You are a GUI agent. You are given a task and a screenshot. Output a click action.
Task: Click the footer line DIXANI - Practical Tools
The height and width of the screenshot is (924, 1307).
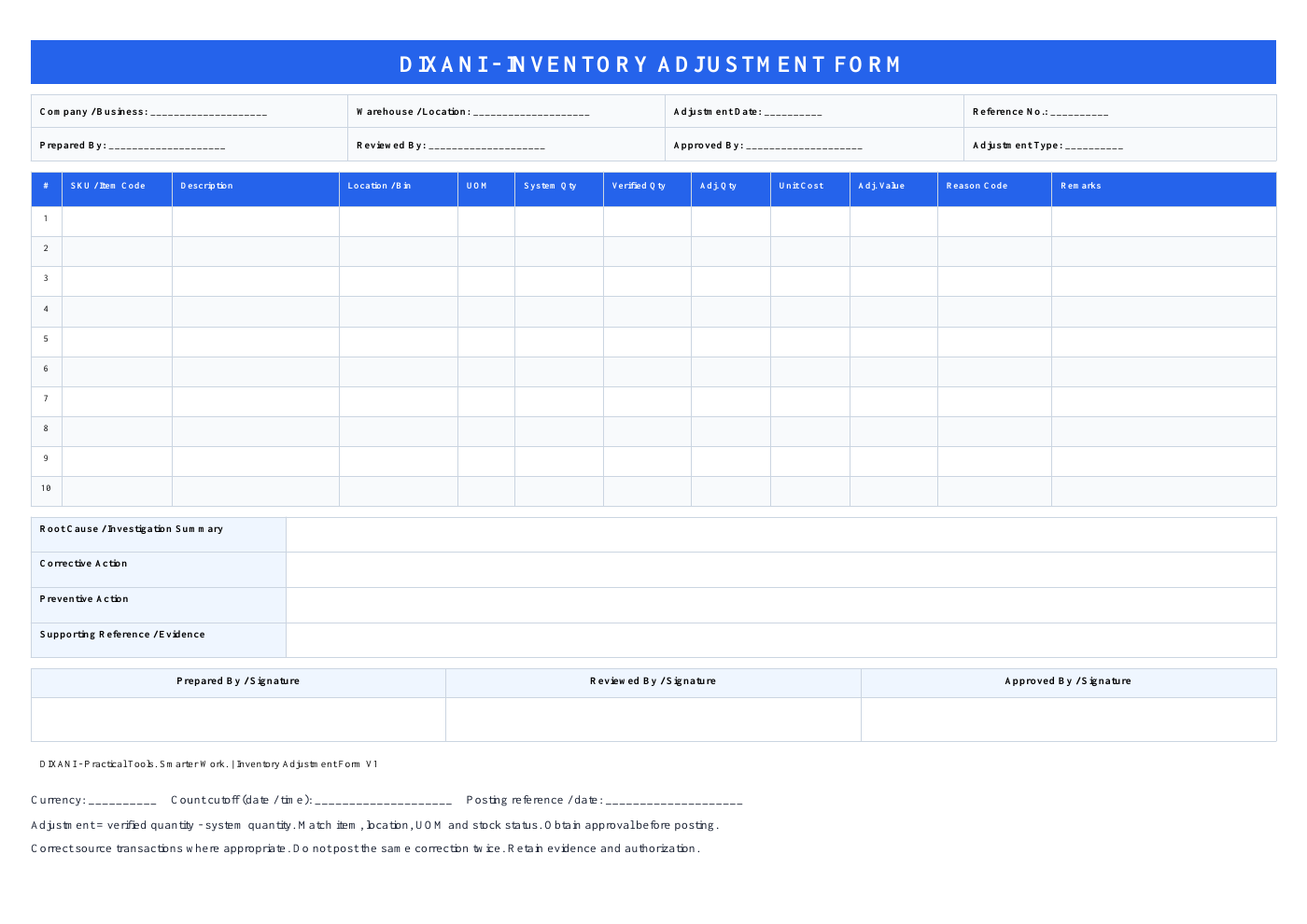[x=208, y=764]
